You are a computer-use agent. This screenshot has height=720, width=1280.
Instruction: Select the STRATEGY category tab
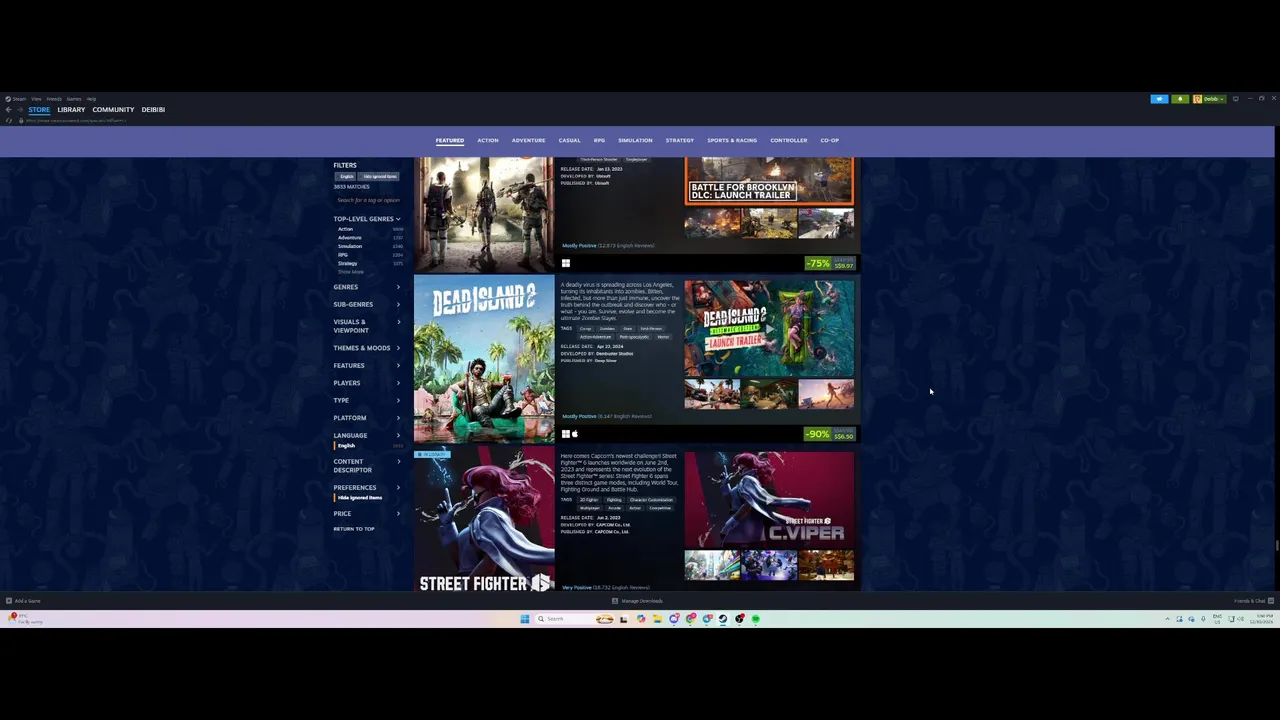pos(680,141)
